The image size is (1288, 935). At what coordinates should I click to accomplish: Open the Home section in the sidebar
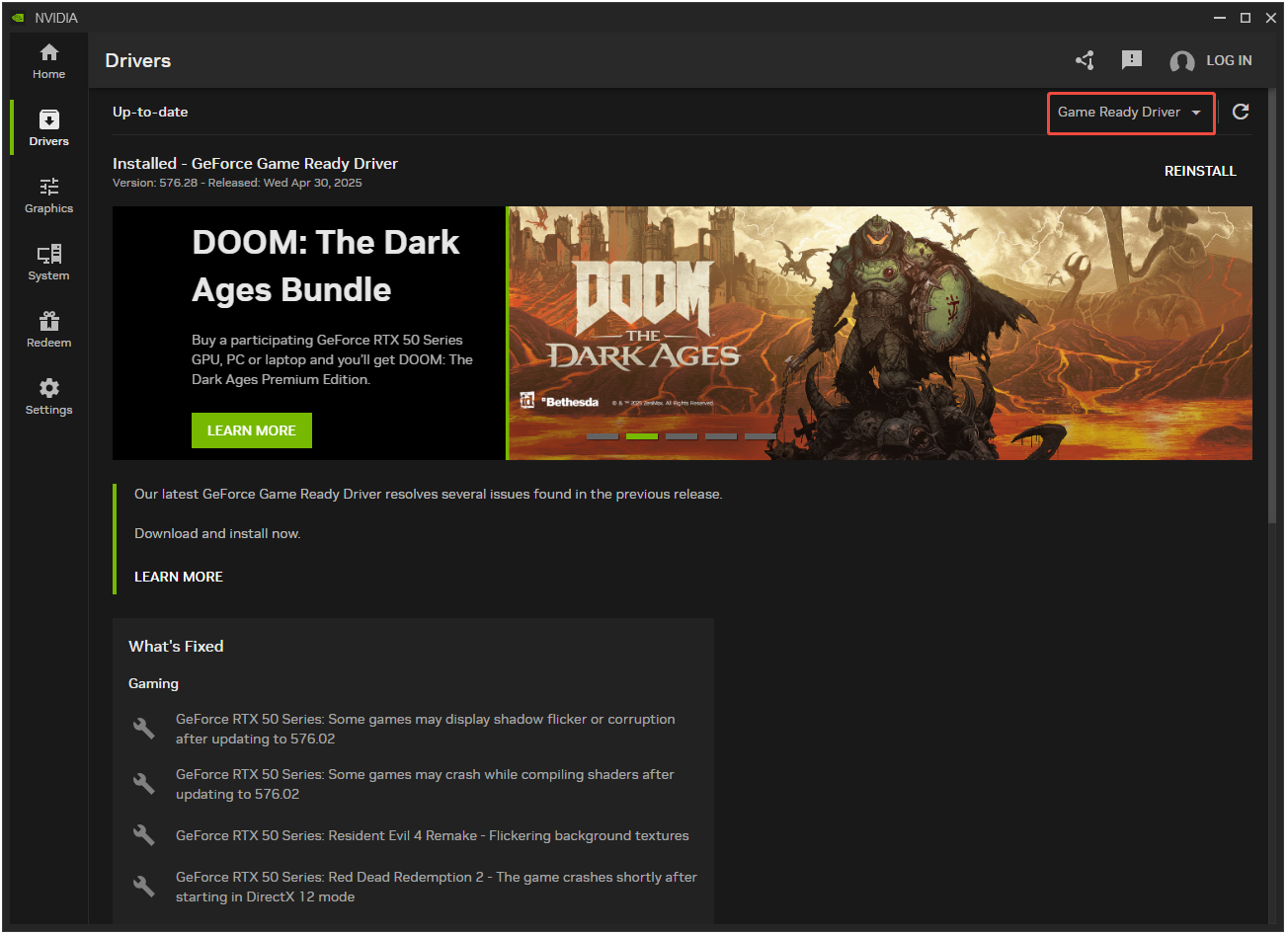click(x=47, y=60)
